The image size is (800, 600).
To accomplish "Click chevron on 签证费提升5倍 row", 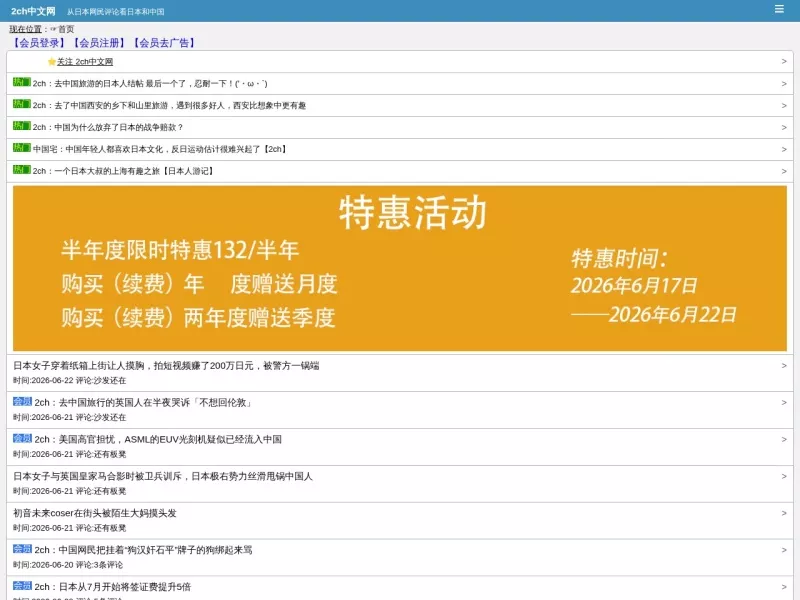I will point(784,587).
